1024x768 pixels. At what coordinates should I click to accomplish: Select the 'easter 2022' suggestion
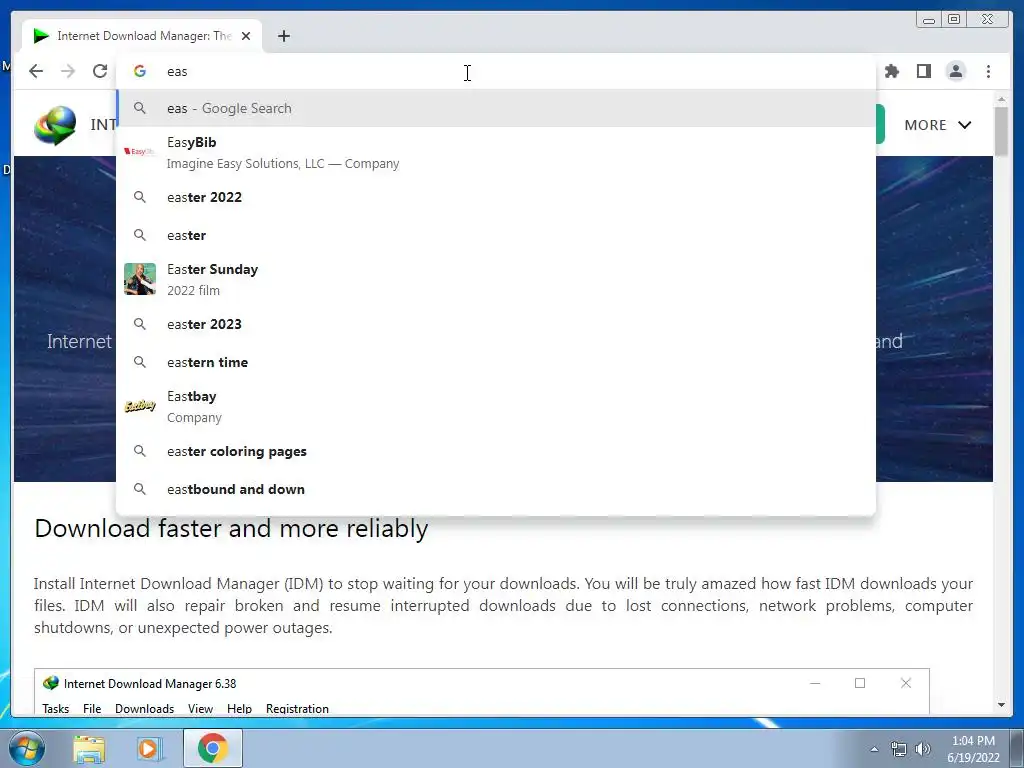pos(496,197)
